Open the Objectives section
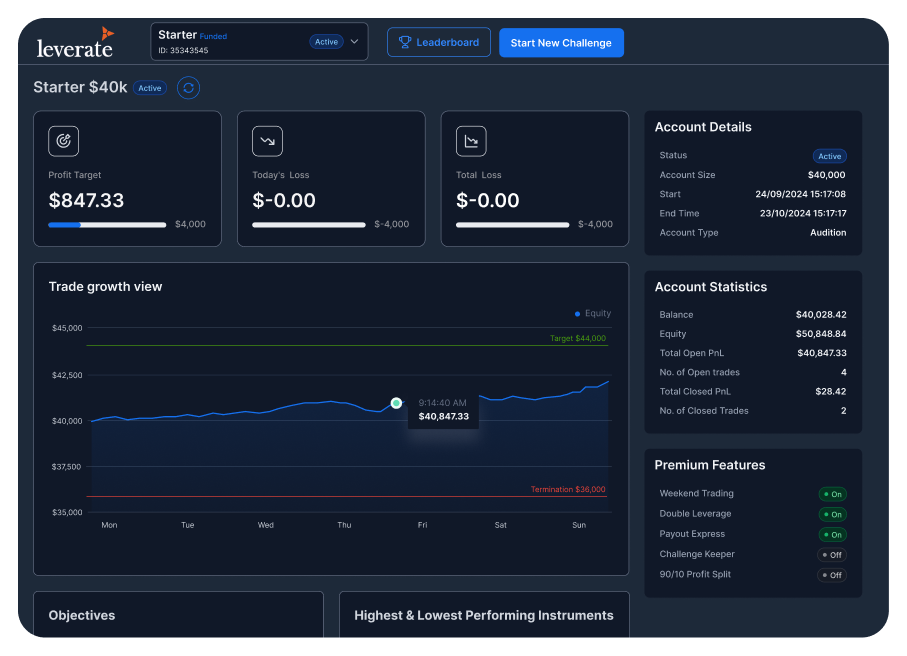This screenshot has height=656, width=907. click(x=82, y=615)
